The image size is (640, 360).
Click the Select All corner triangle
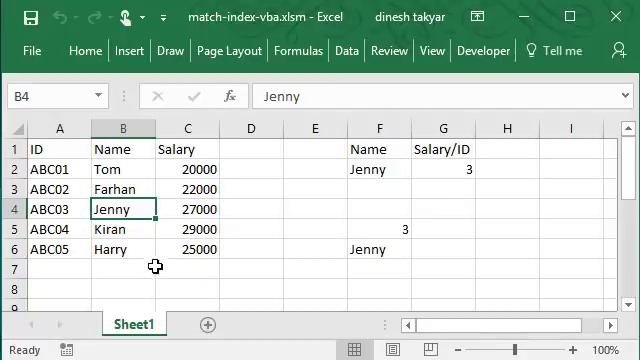click(18, 129)
